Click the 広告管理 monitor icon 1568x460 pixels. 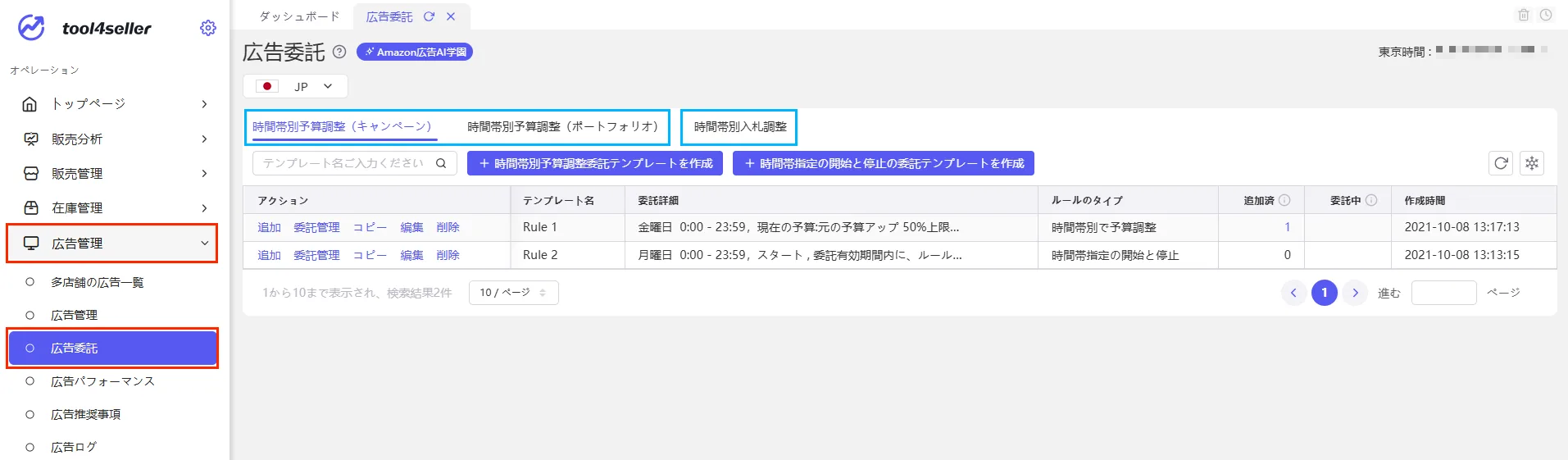point(31,244)
